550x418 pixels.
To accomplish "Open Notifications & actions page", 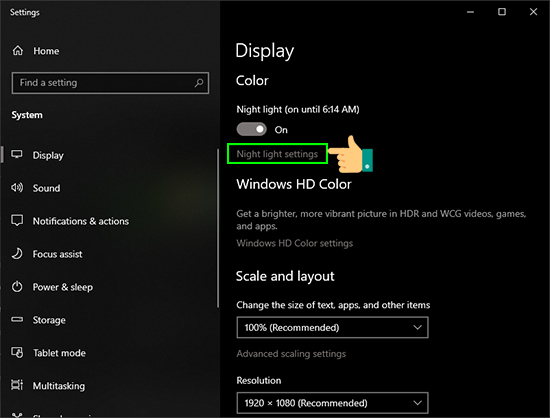I will (x=81, y=221).
